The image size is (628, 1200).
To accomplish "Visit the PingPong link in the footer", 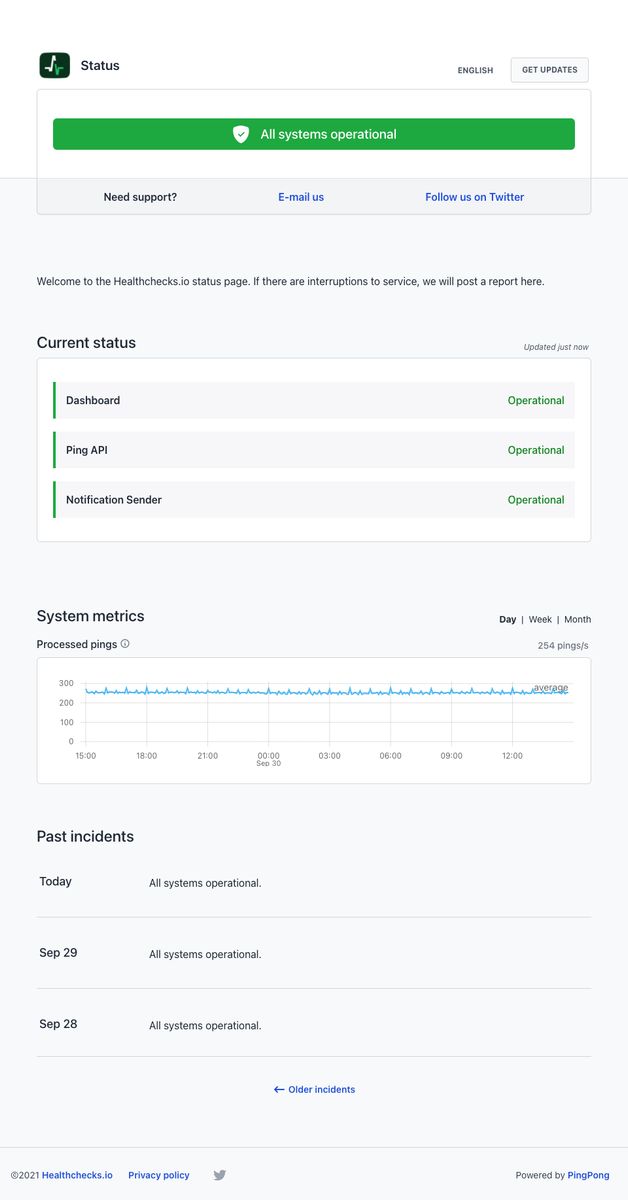I will 588,1175.
